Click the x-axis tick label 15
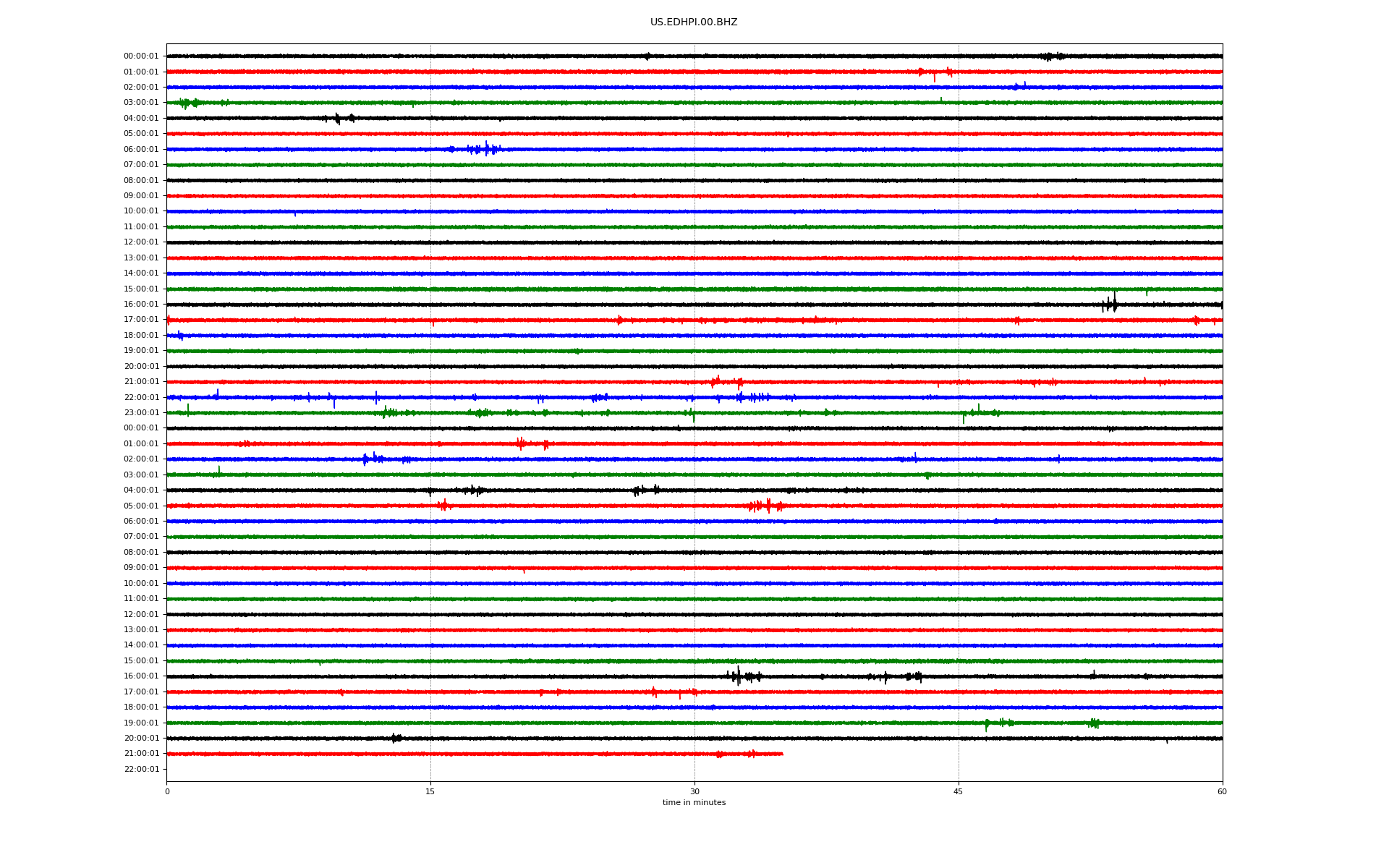Screen dimensions: 1389x868 (x=430, y=791)
